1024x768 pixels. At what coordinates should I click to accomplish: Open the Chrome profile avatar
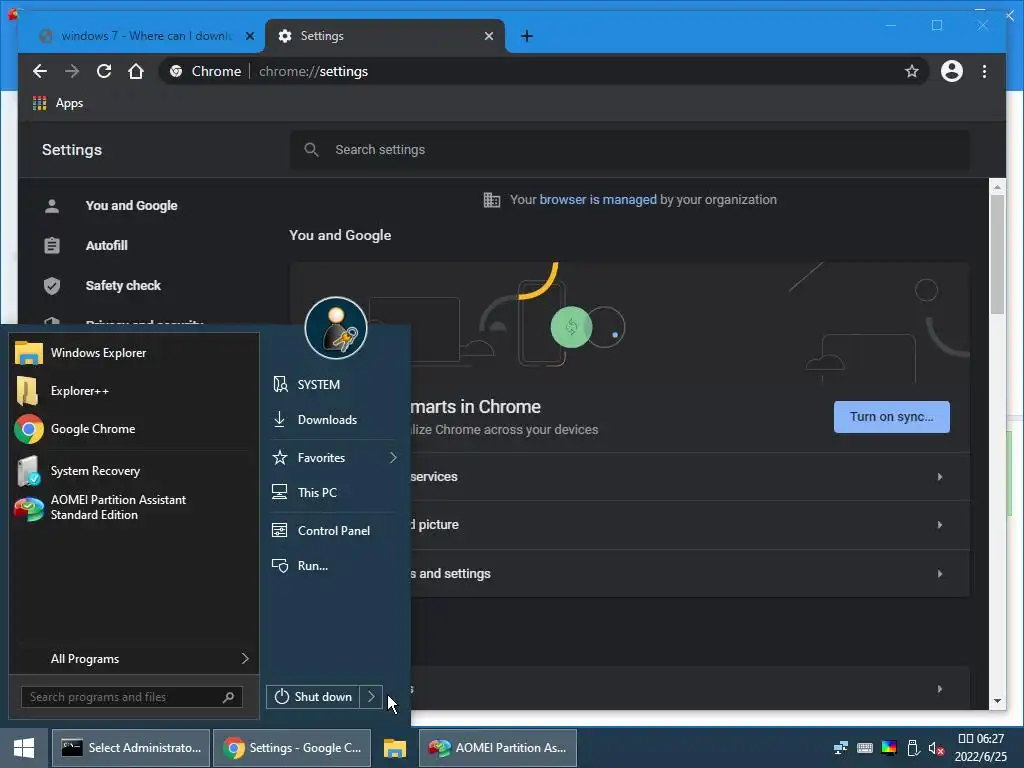click(952, 71)
